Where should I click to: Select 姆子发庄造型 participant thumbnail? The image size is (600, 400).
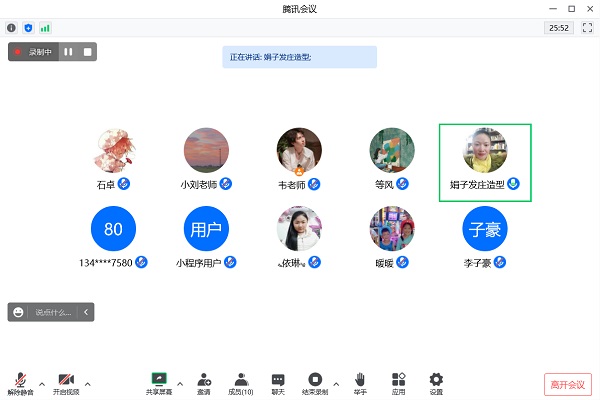485,162
